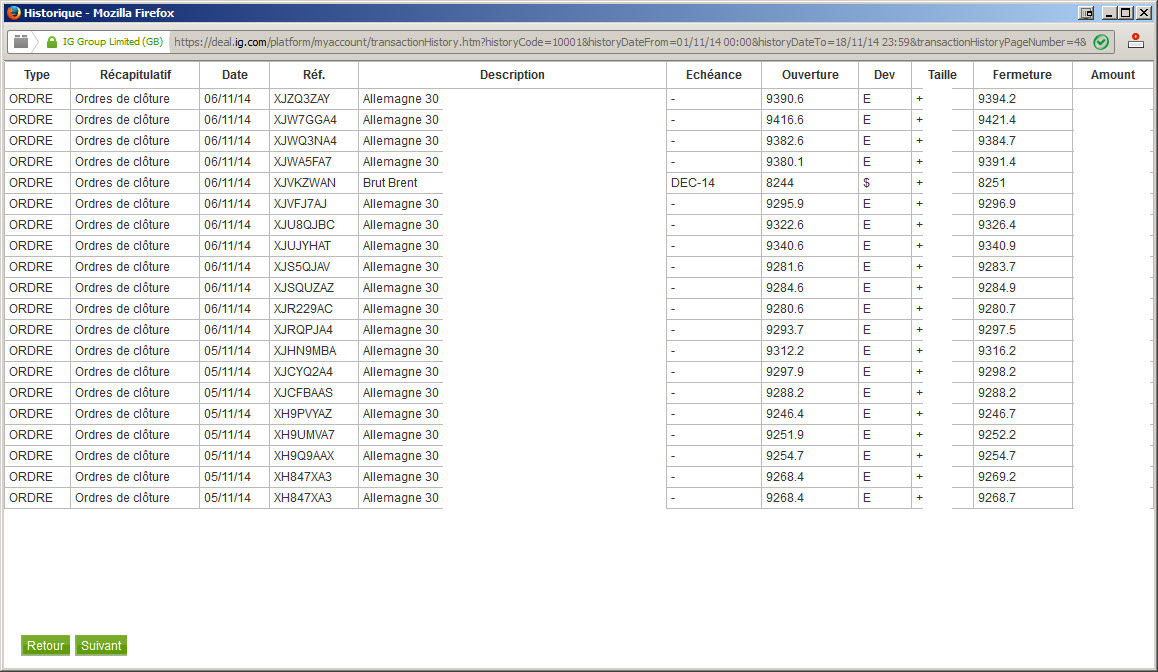
Task: Select reference XJR229AC
Action: 303,309
